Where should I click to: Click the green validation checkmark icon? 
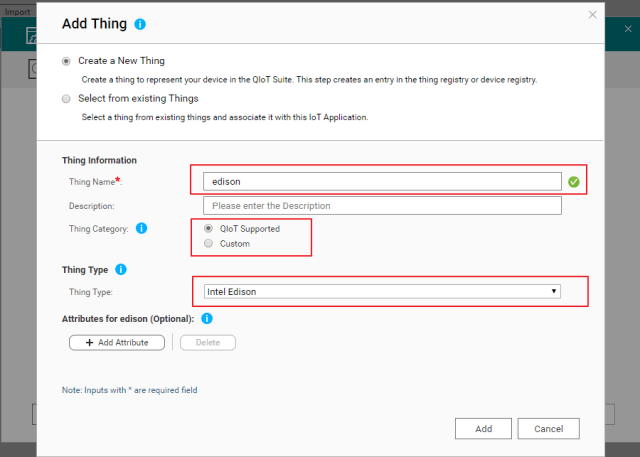573,181
